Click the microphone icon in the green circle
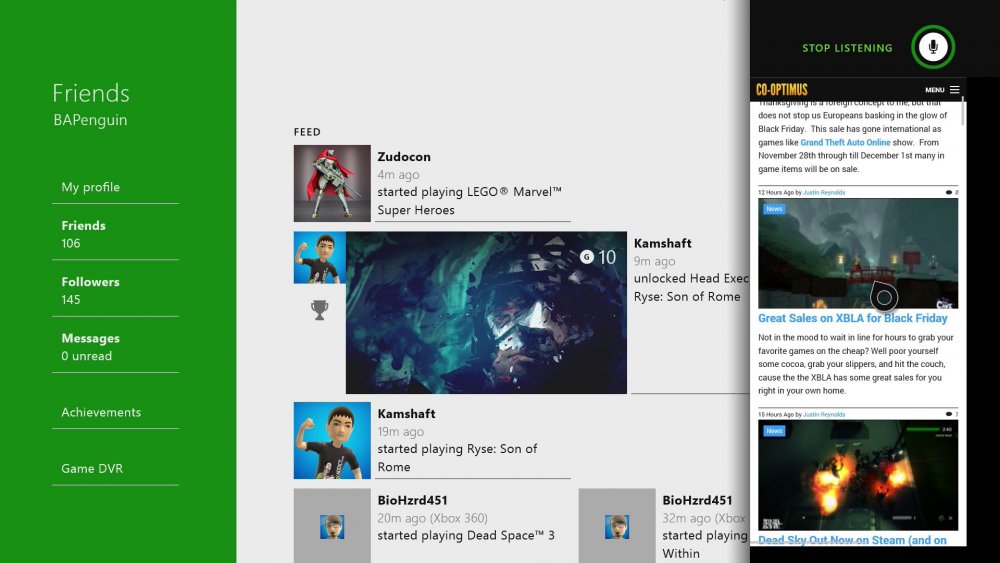 pos(933,47)
